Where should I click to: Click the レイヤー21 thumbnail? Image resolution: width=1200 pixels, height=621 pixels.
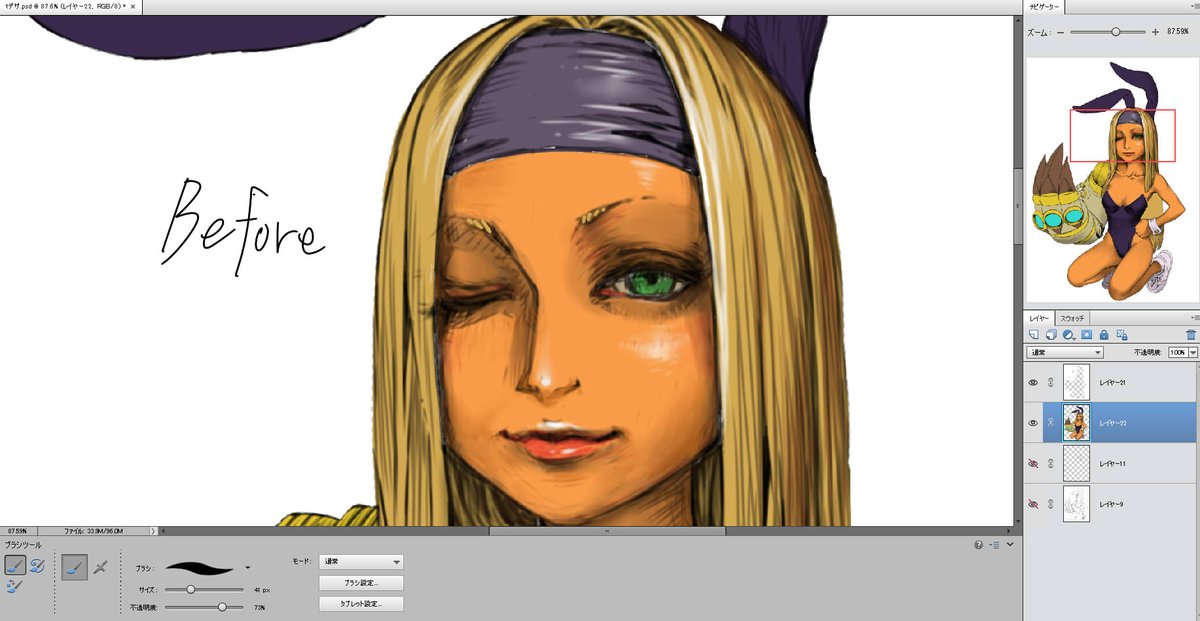tap(1075, 382)
